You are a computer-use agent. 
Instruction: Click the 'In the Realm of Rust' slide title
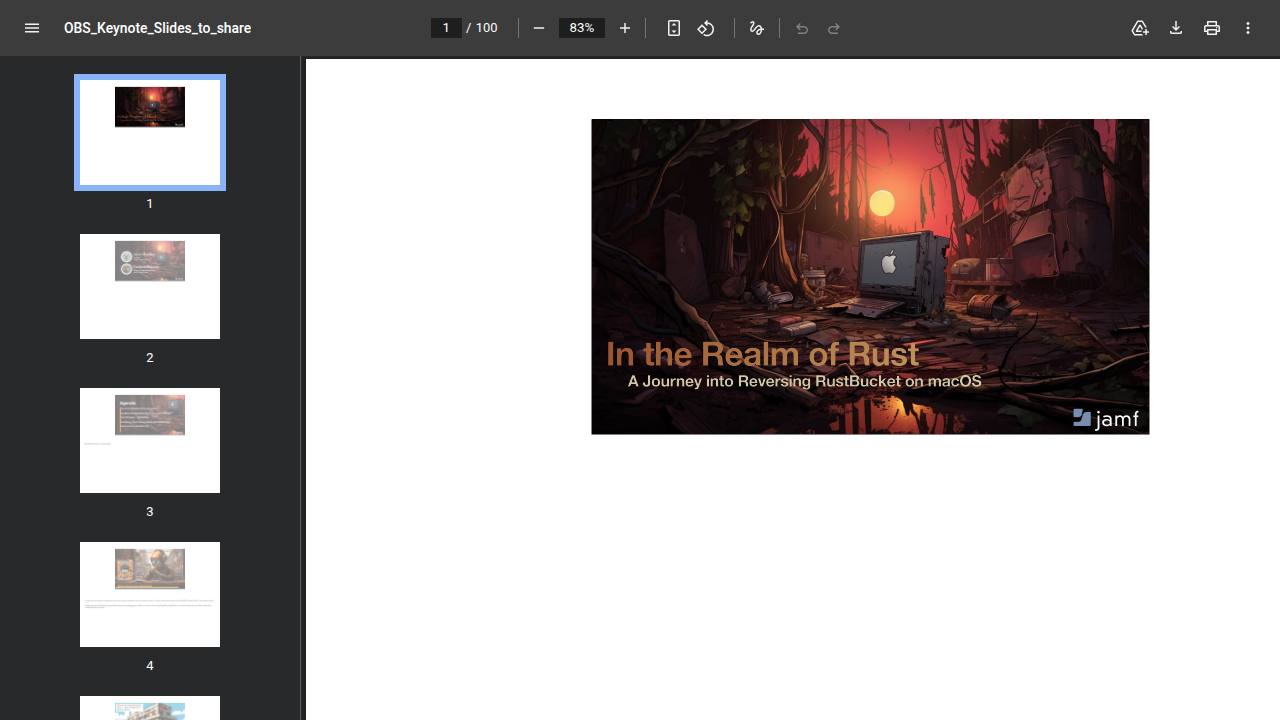click(762, 354)
